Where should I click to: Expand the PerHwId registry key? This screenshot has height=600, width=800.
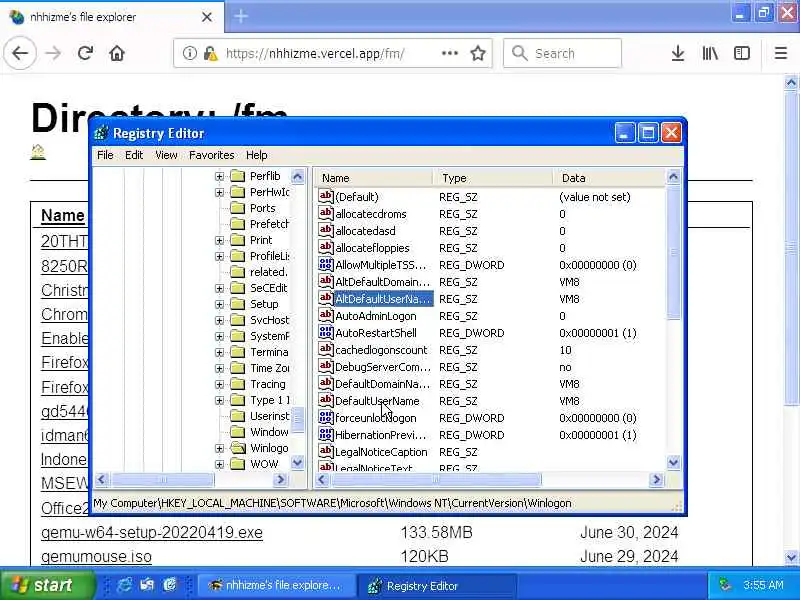(x=219, y=192)
